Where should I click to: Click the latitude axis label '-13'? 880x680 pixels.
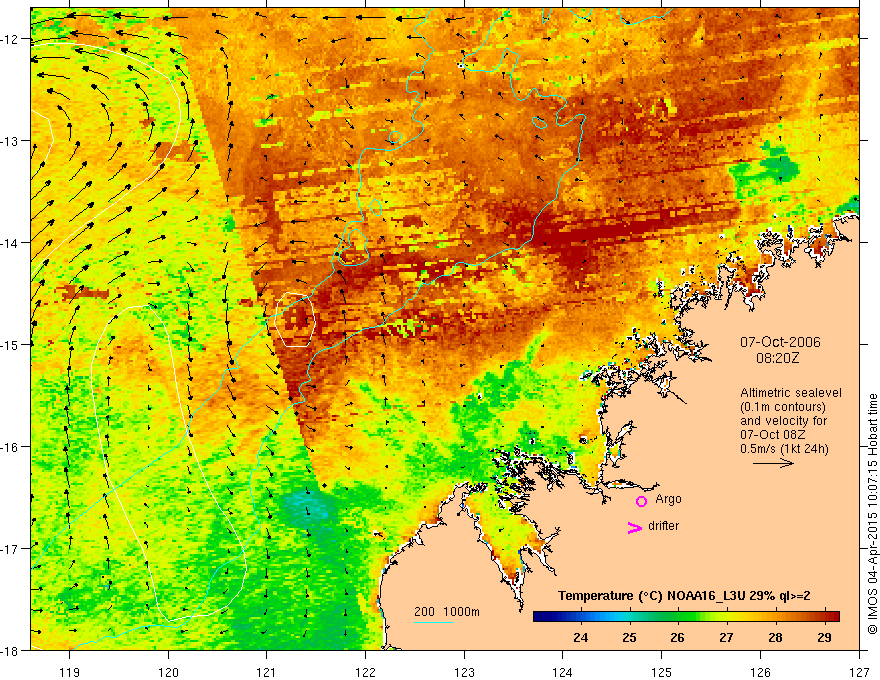coord(9,141)
